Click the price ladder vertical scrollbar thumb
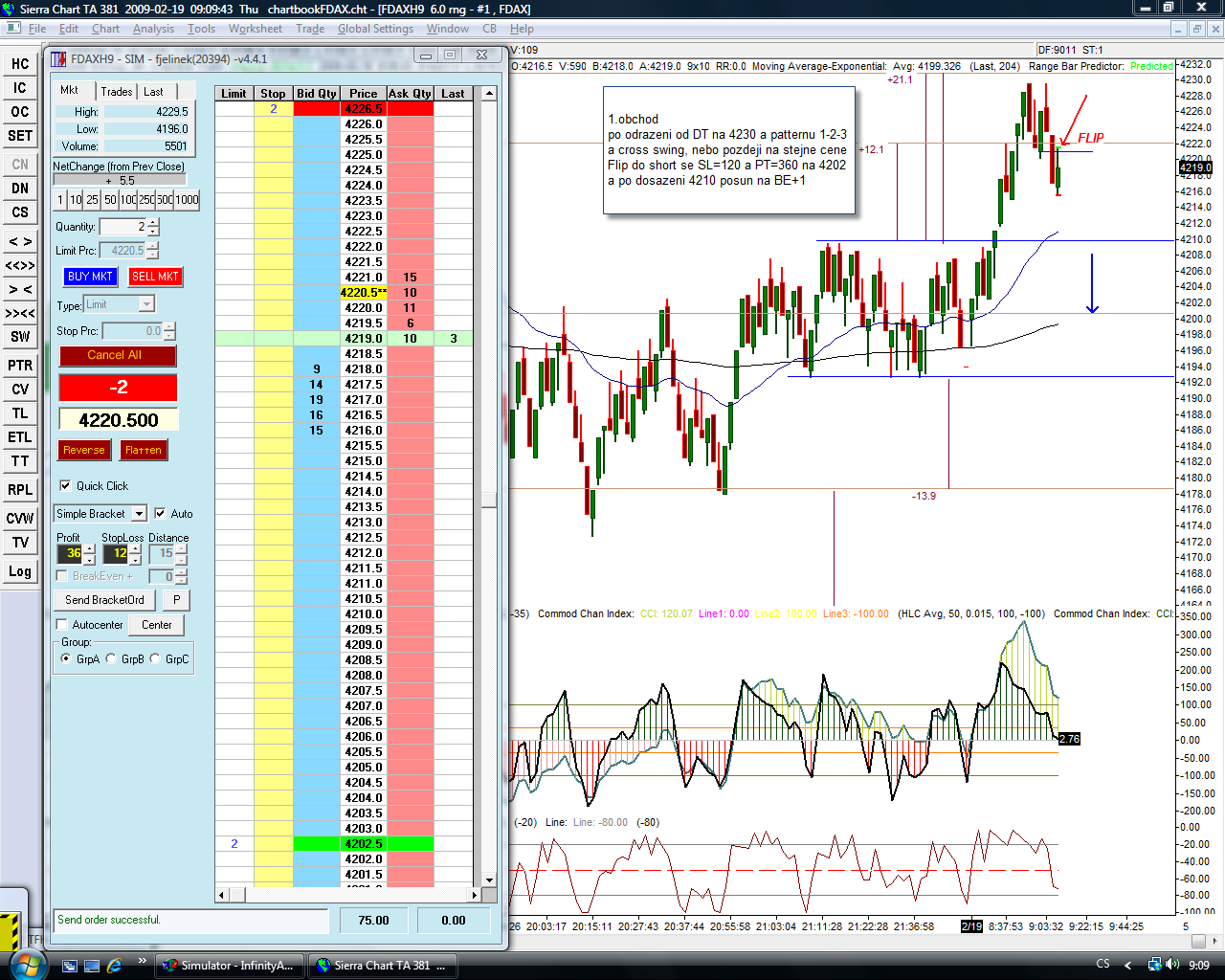This screenshot has width=1225, height=980. coord(489,501)
